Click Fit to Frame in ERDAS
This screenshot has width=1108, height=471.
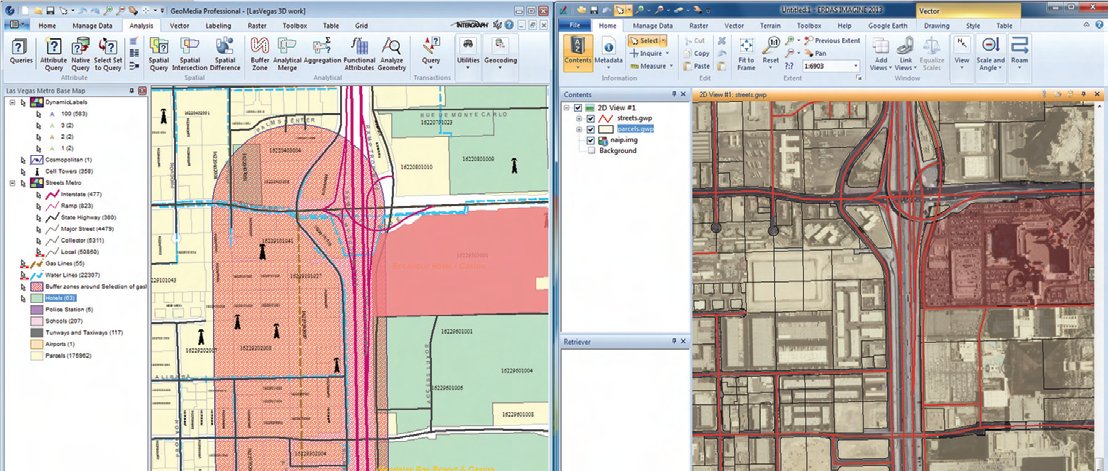click(745, 54)
